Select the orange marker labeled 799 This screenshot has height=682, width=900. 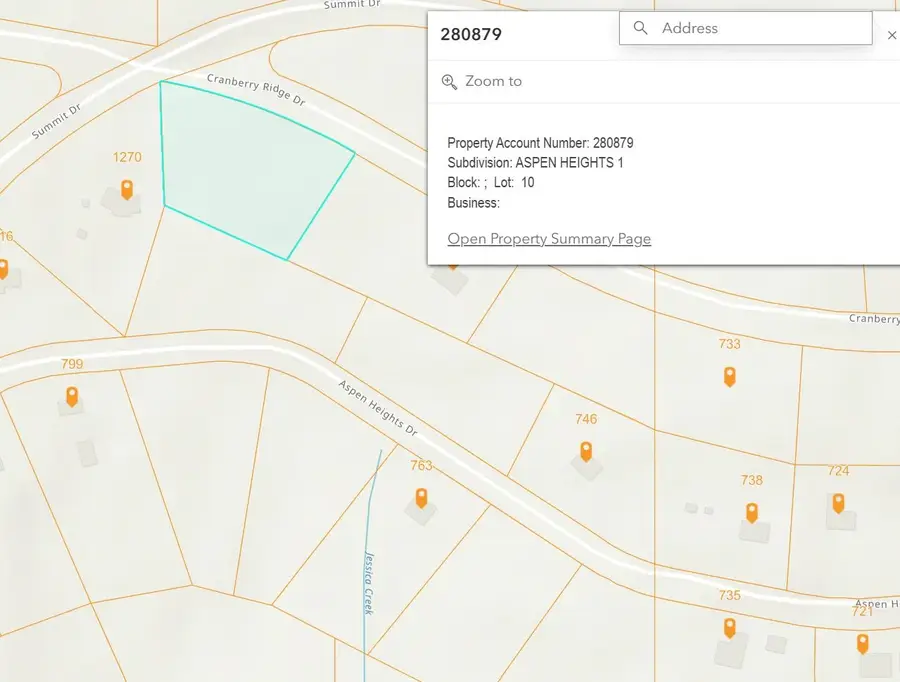click(72, 397)
